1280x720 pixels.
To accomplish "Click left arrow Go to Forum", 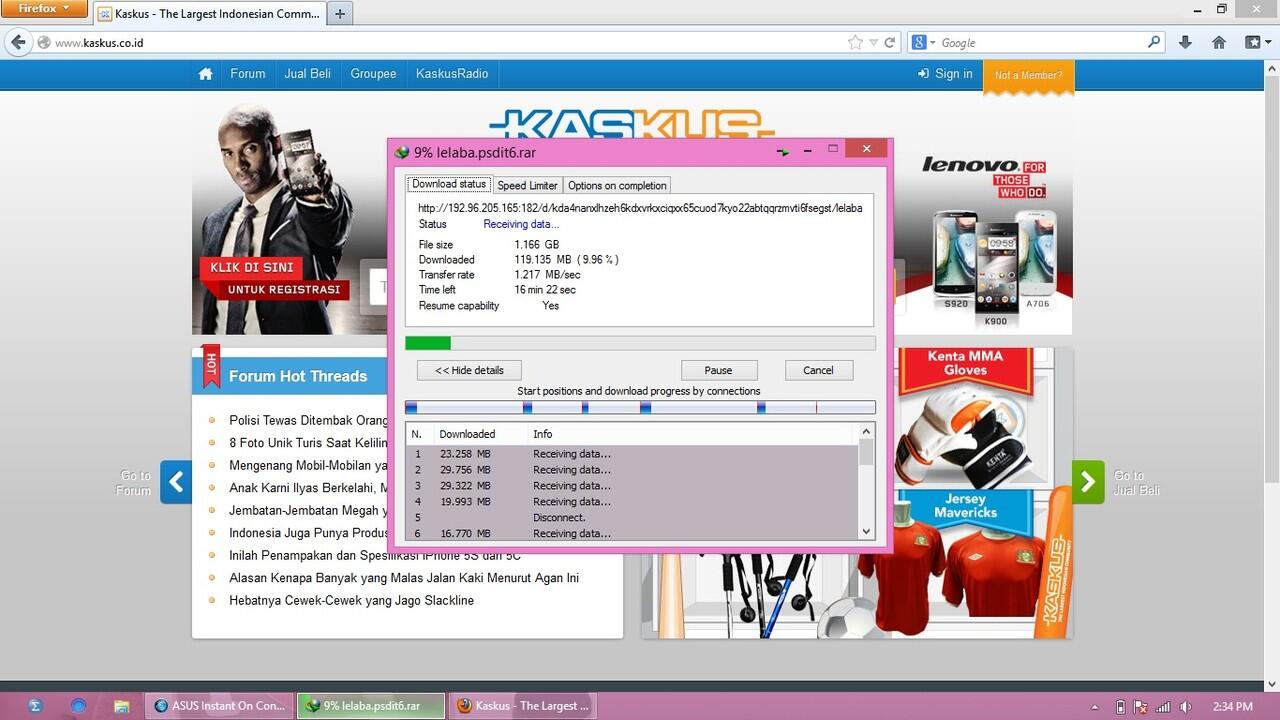I will coord(176,482).
